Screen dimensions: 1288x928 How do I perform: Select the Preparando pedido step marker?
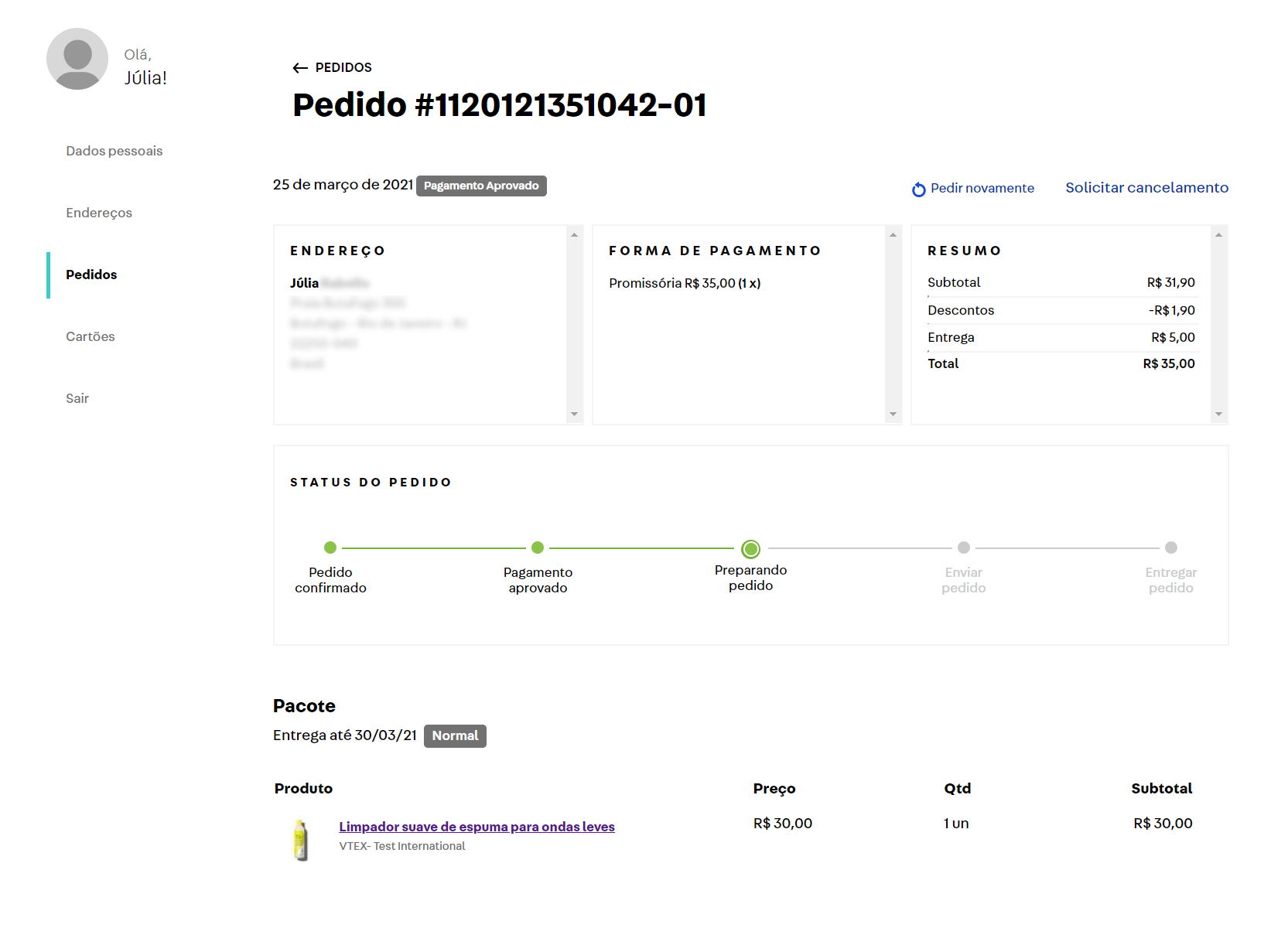(x=750, y=549)
